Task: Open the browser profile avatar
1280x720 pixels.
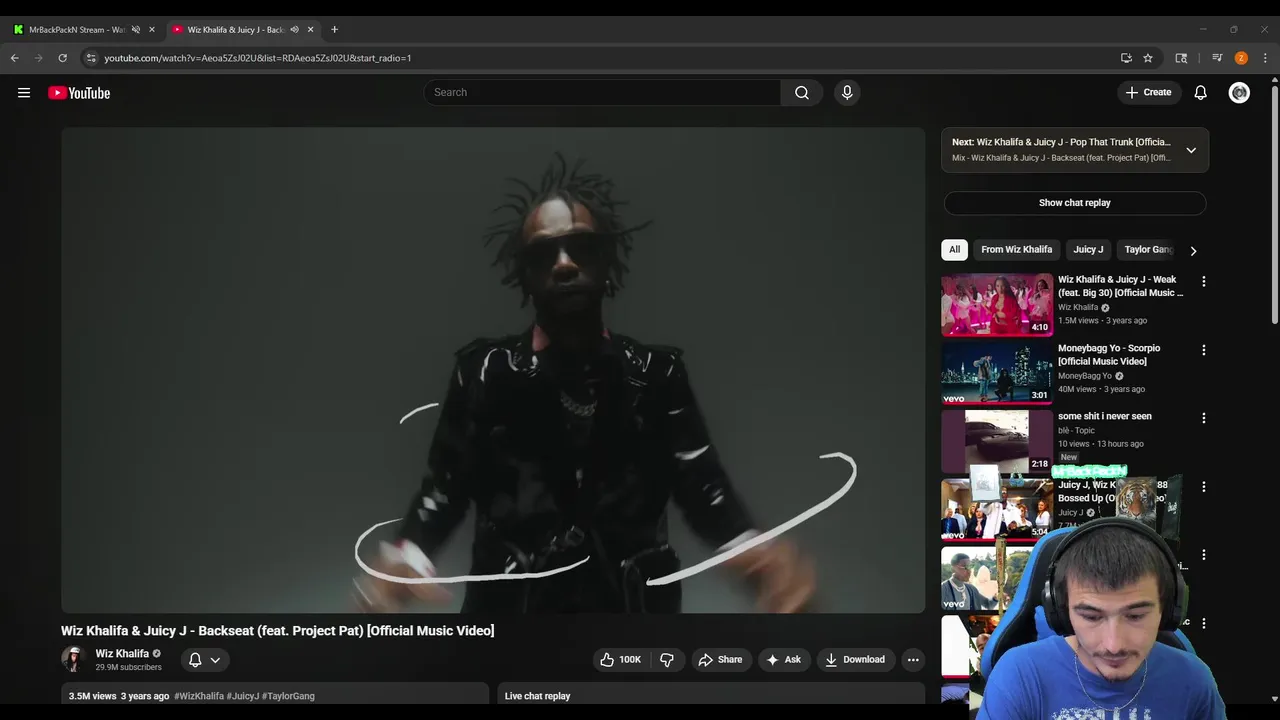Action: tap(1241, 58)
